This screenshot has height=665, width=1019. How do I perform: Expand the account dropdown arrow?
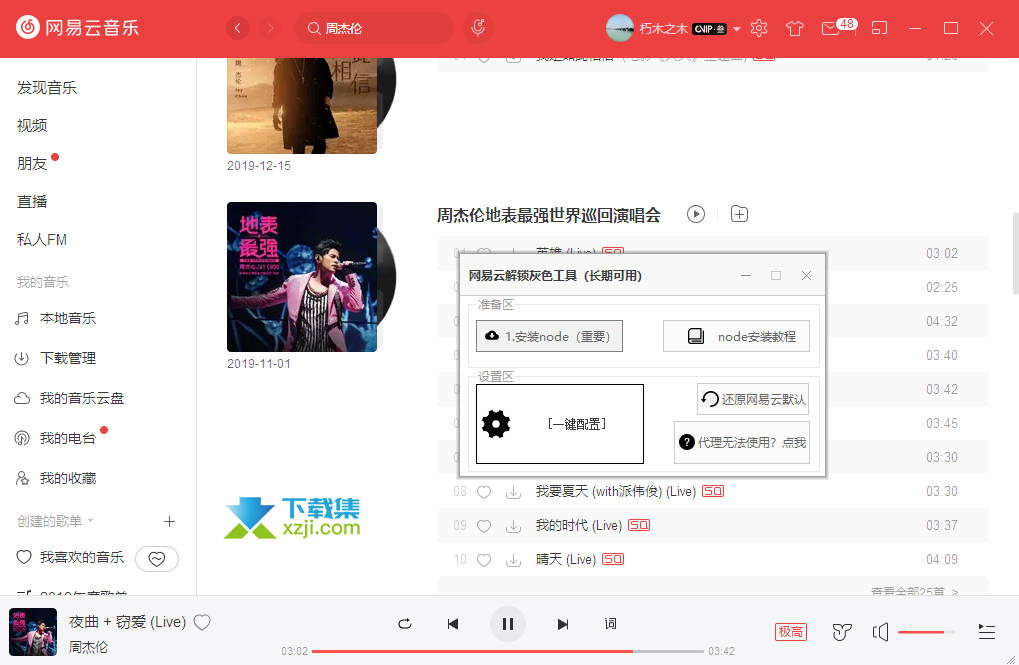737,29
